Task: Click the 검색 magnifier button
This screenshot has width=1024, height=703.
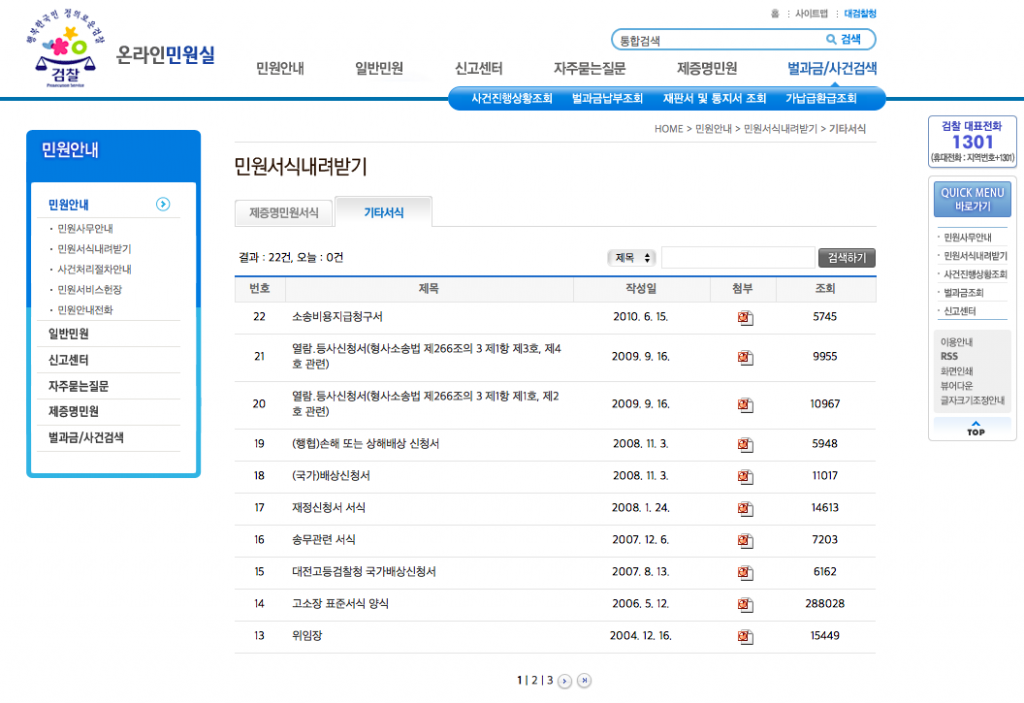Action: 844,39
